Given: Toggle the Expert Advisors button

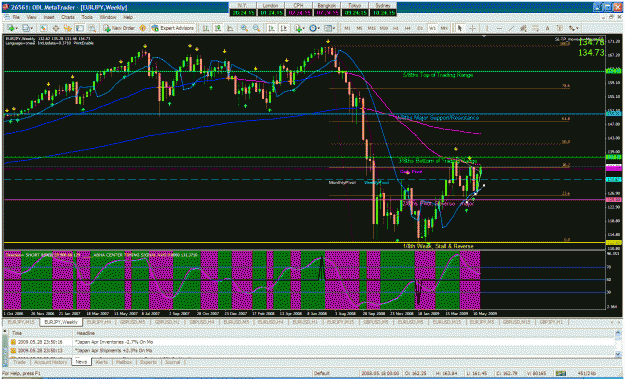Looking at the screenshot, I should click(x=172, y=28).
